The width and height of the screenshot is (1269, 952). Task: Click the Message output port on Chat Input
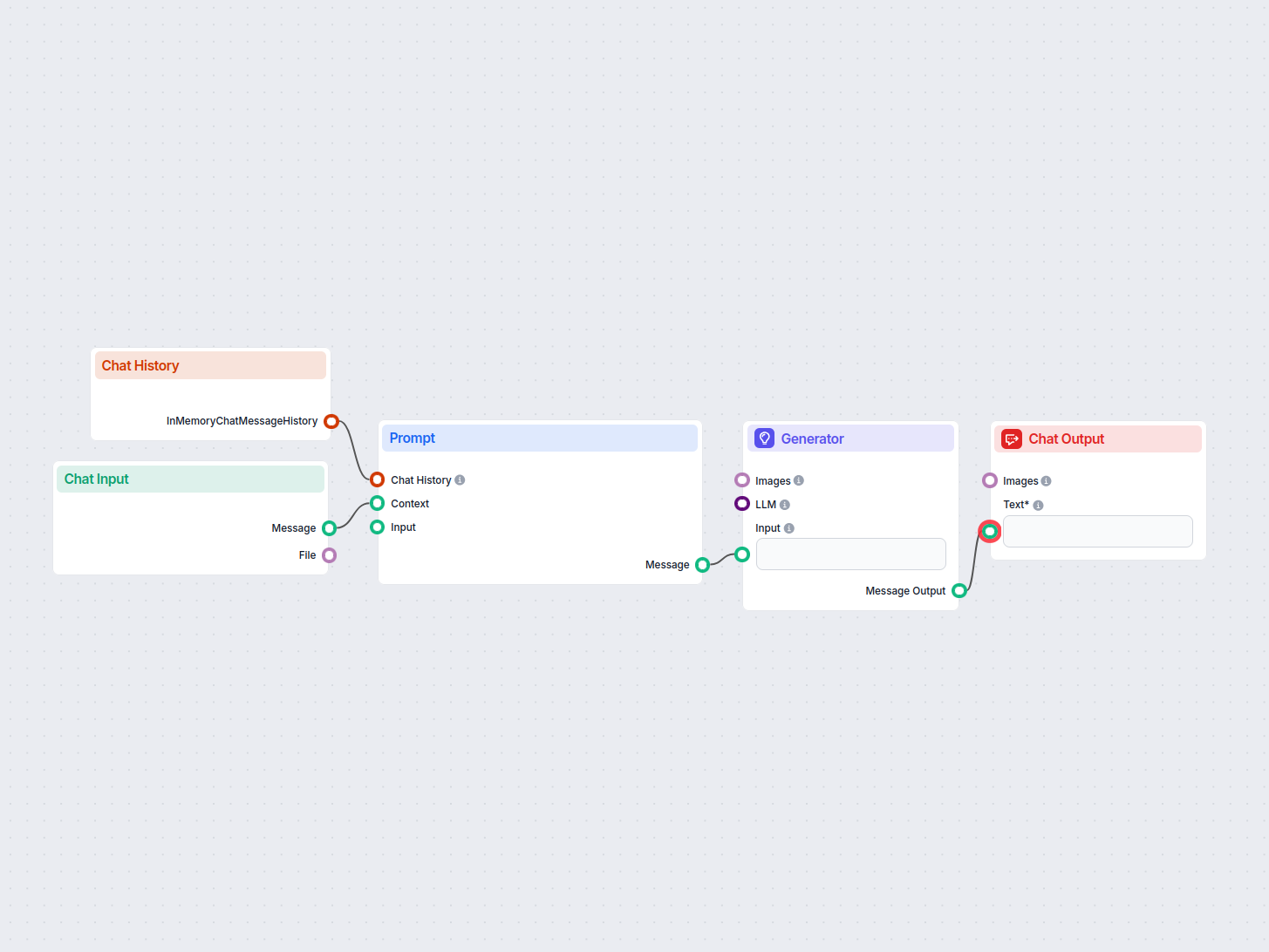tap(329, 527)
